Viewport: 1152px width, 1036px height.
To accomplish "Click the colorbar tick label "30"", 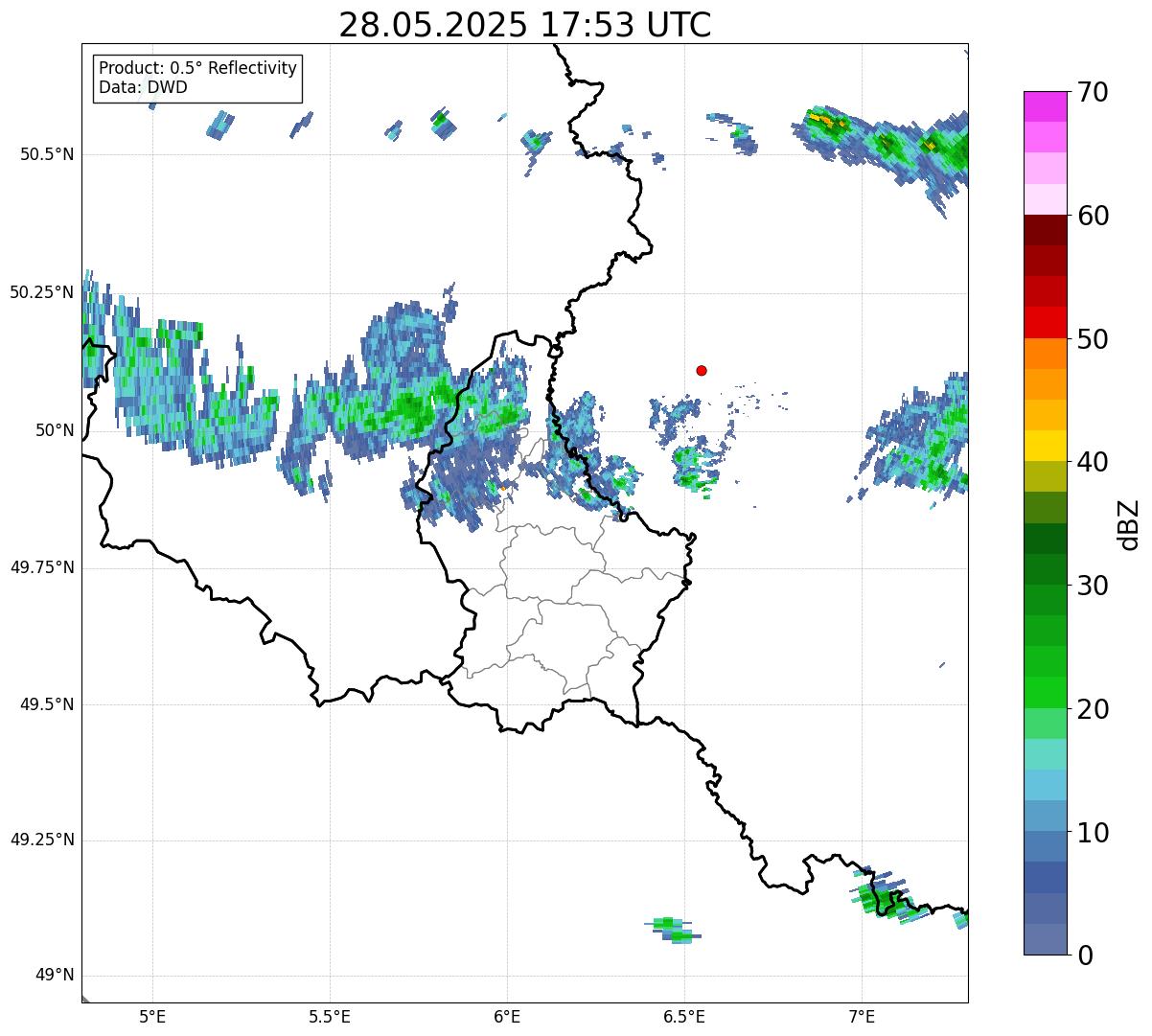I will click(x=1093, y=586).
